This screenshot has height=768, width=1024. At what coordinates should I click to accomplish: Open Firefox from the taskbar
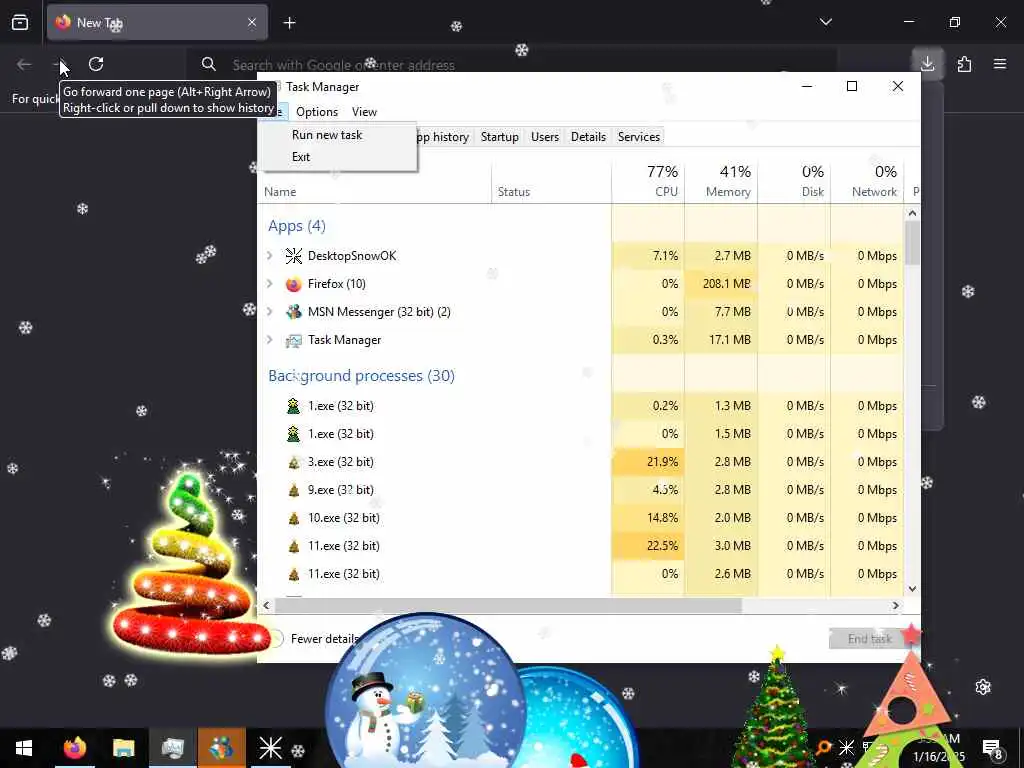tap(74, 748)
